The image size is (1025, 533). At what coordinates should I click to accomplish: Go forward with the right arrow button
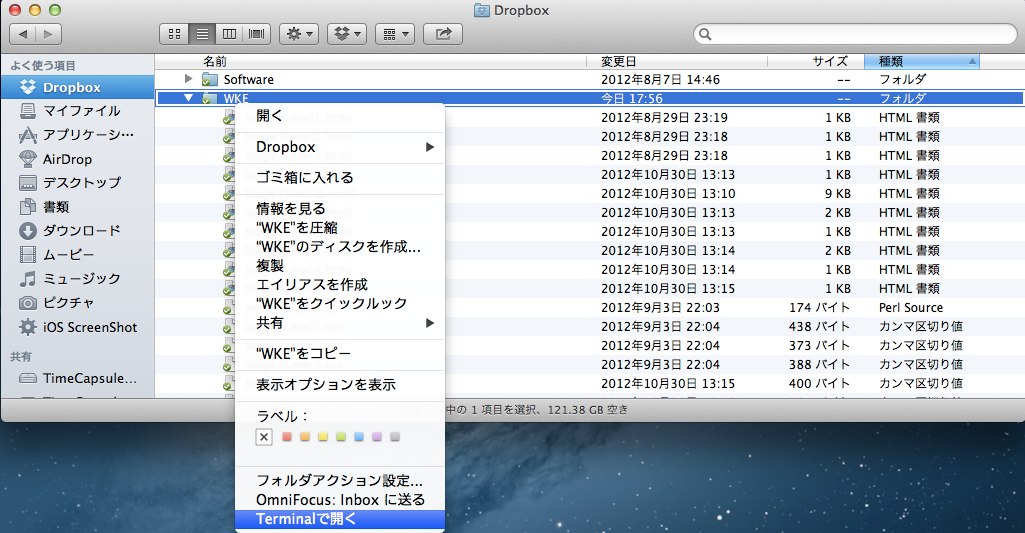[48, 33]
